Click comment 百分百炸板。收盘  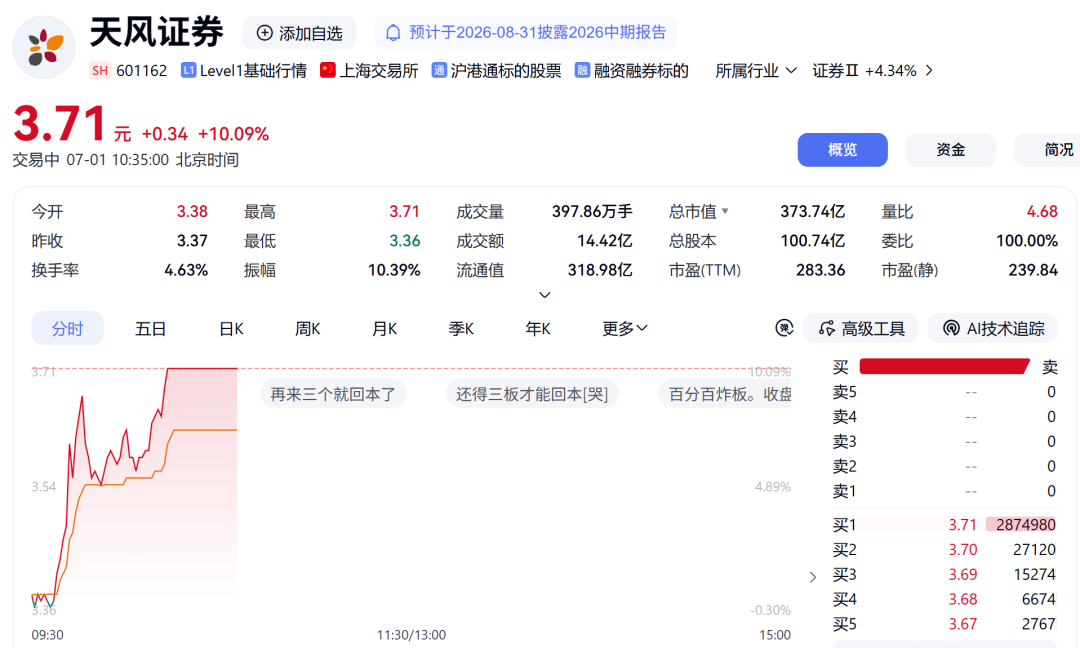pos(725,394)
